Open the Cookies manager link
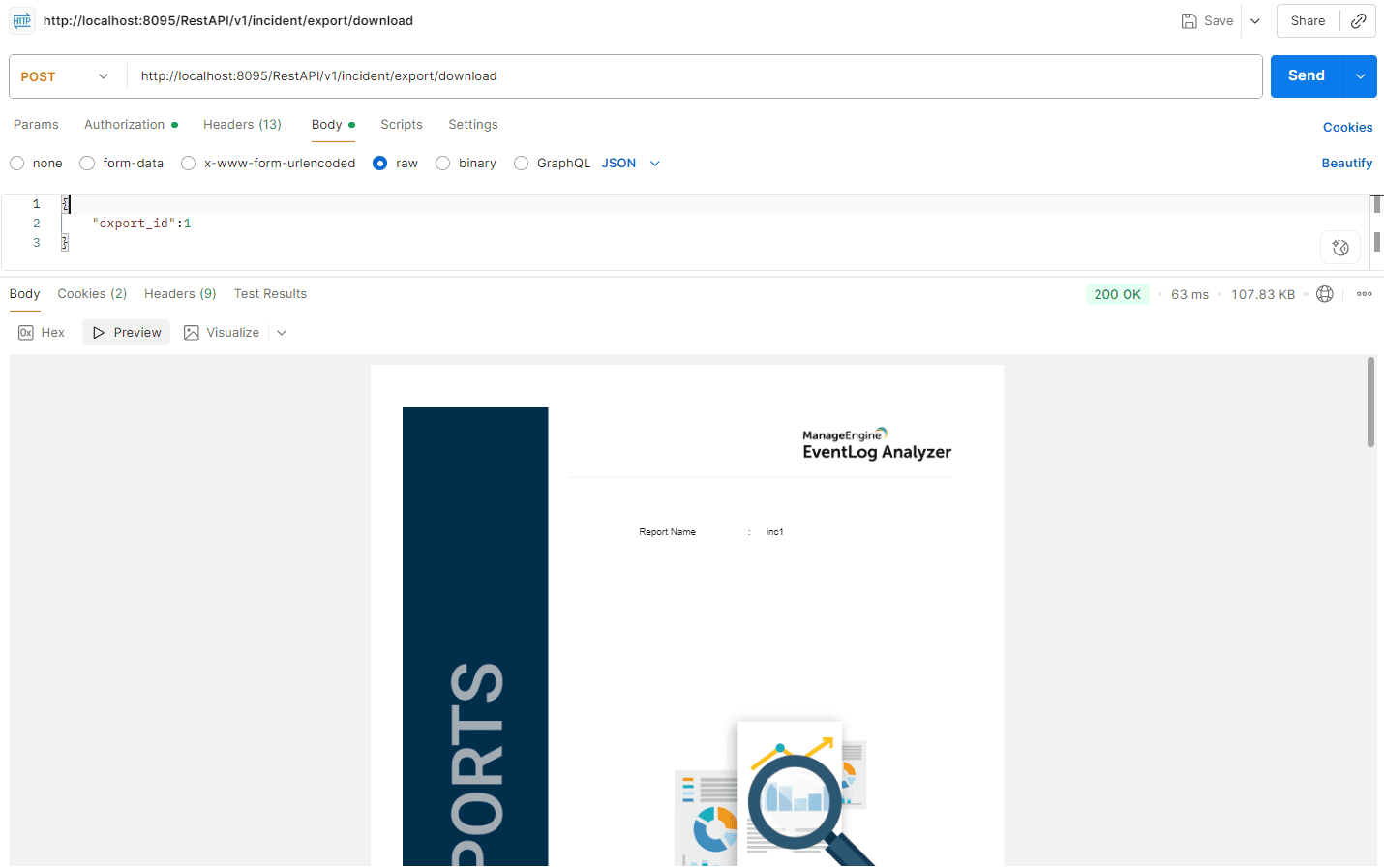This screenshot has height=868, width=1384. pos(1347,127)
